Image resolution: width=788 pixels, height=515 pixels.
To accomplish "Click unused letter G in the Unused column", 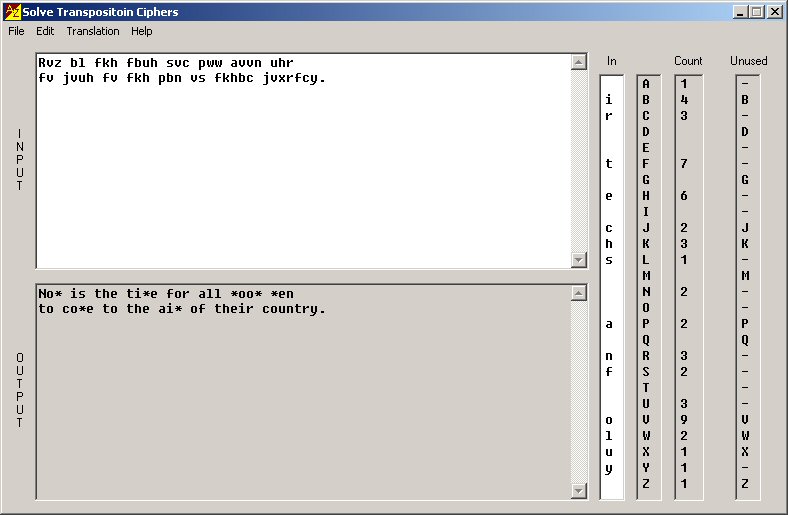I will (x=745, y=179).
